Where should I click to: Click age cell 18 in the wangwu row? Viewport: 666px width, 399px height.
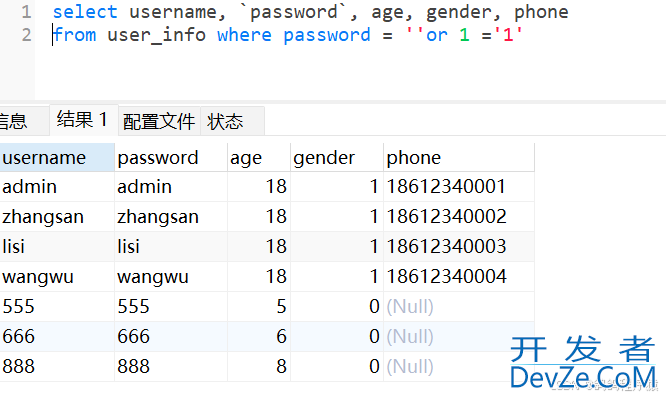[x=259, y=277]
